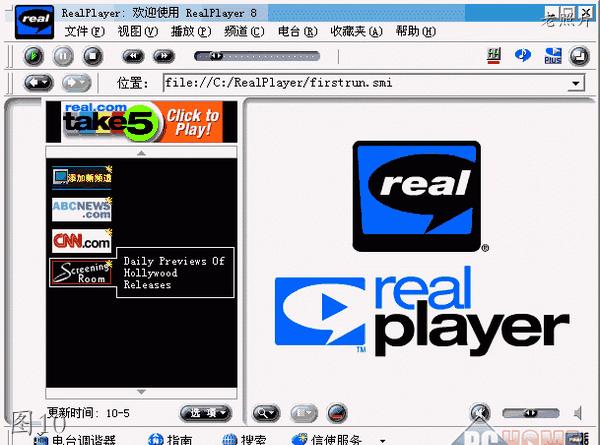Go back with the left arrow button
The height and width of the screenshot is (445, 600).
pos(39,83)
